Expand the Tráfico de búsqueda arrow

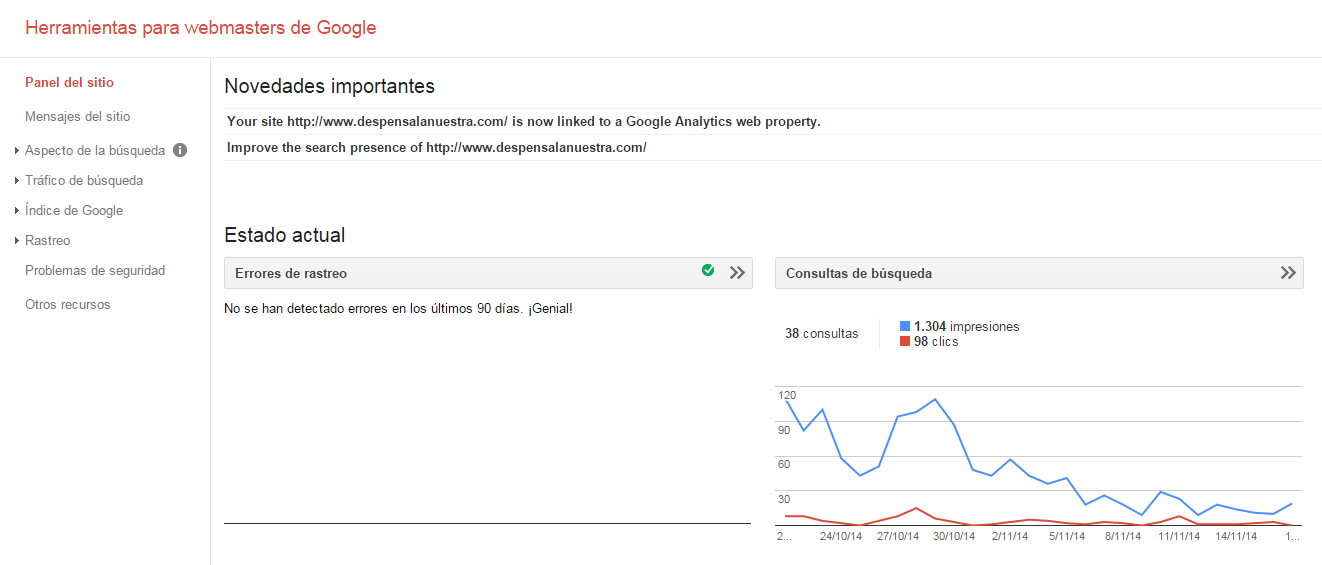[17, 181]
